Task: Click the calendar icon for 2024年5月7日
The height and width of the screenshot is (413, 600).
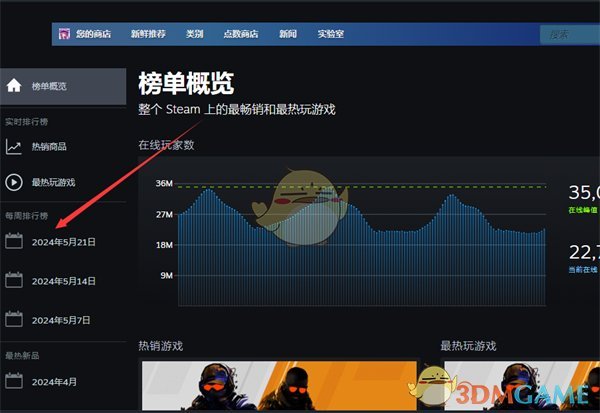Action: point(14,319)
